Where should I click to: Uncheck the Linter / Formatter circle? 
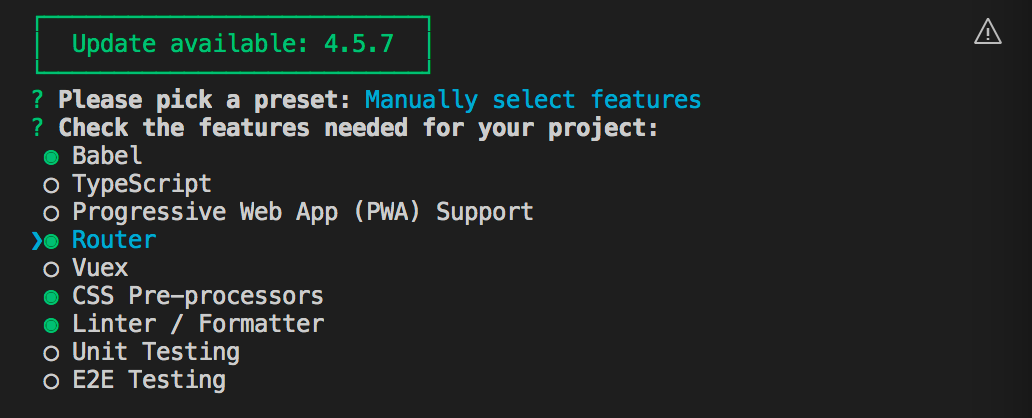point(50,325)
